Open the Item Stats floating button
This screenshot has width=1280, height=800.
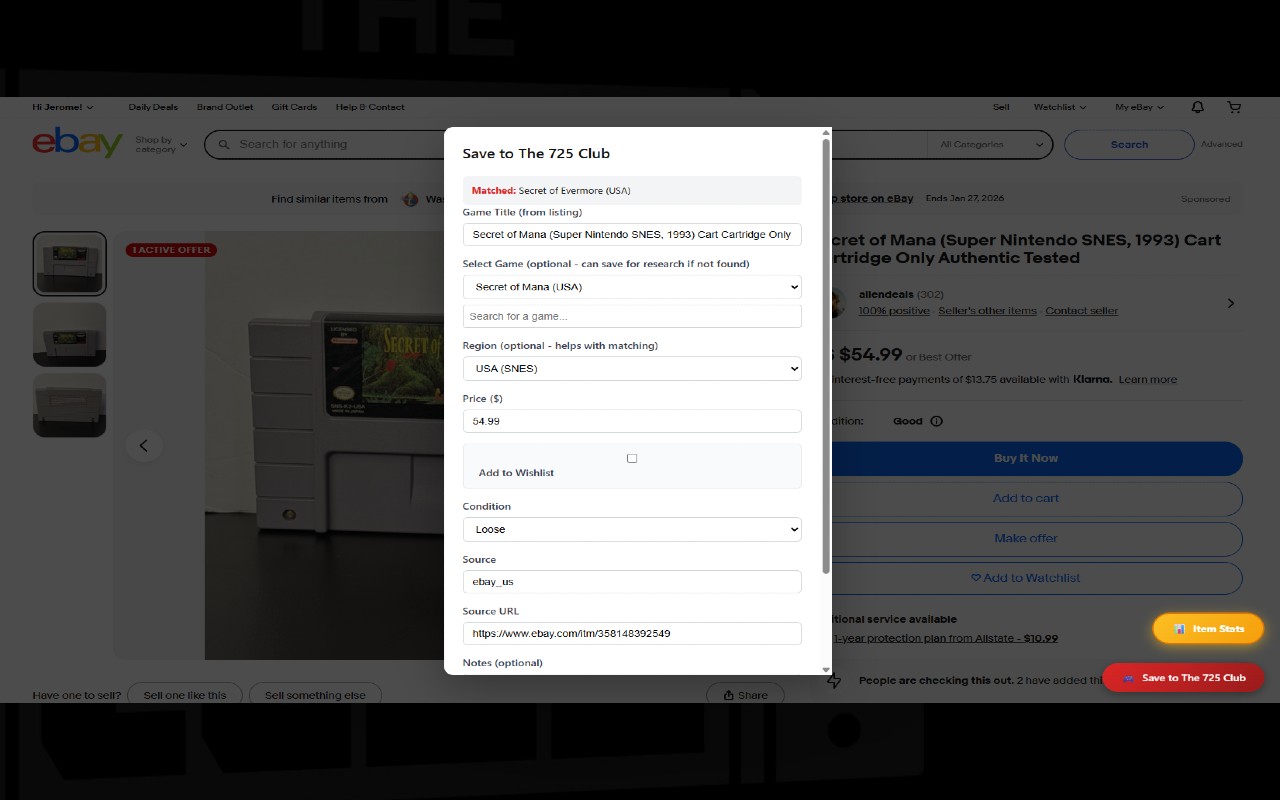click(1208, 628)
